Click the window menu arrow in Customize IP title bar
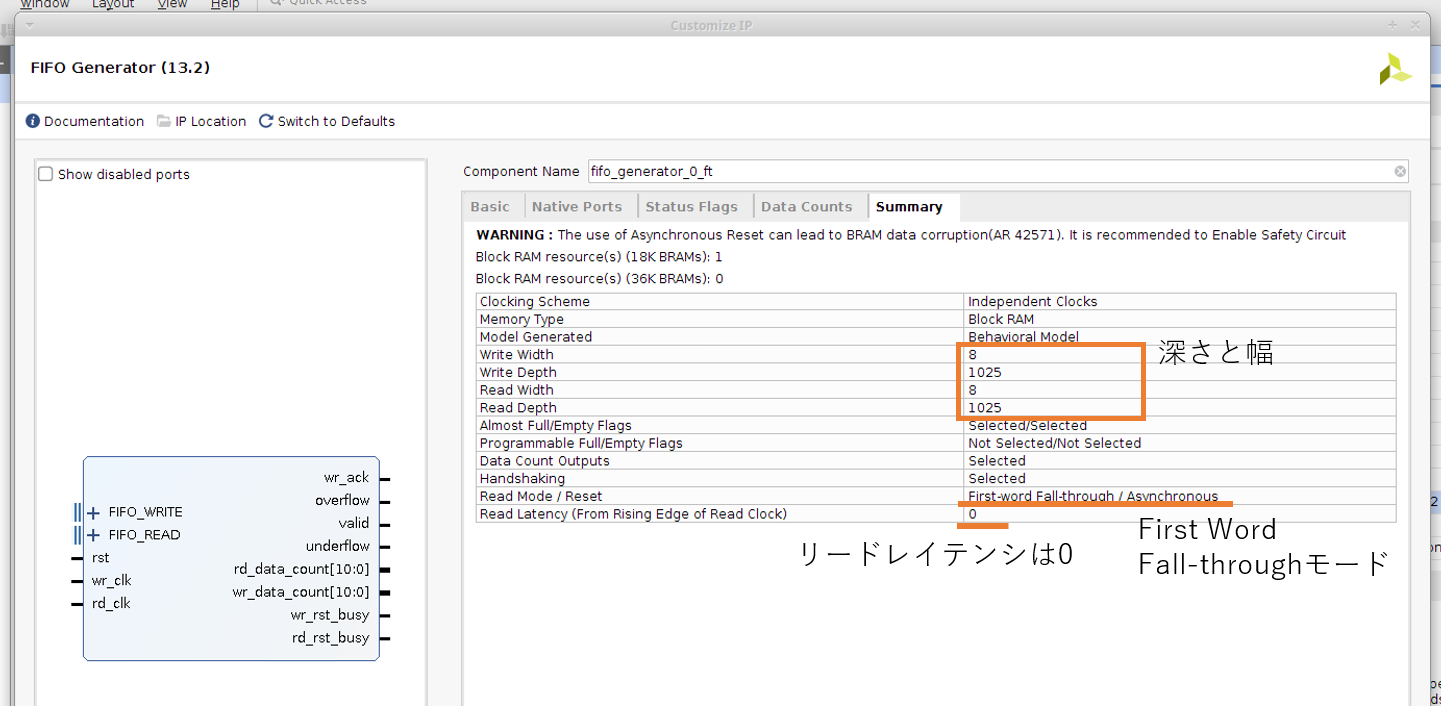The image size is (1441, 706). [x=29, y=25]
